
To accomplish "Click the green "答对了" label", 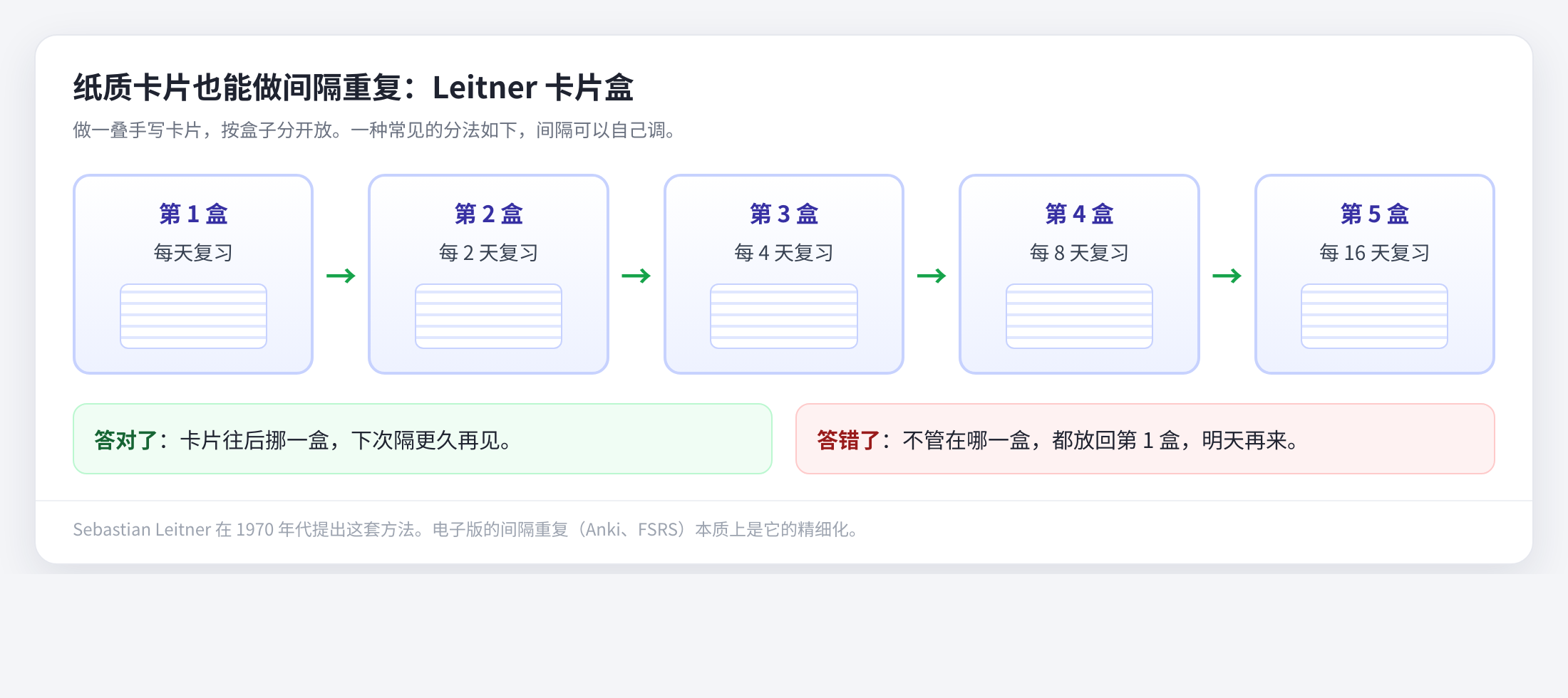I will (x=125, y=440).
